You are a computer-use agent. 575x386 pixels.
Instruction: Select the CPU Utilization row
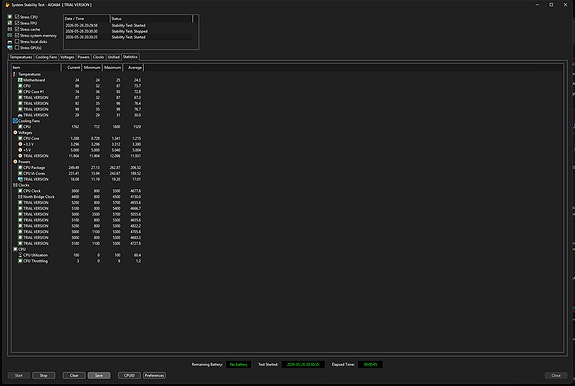point(78,255)
